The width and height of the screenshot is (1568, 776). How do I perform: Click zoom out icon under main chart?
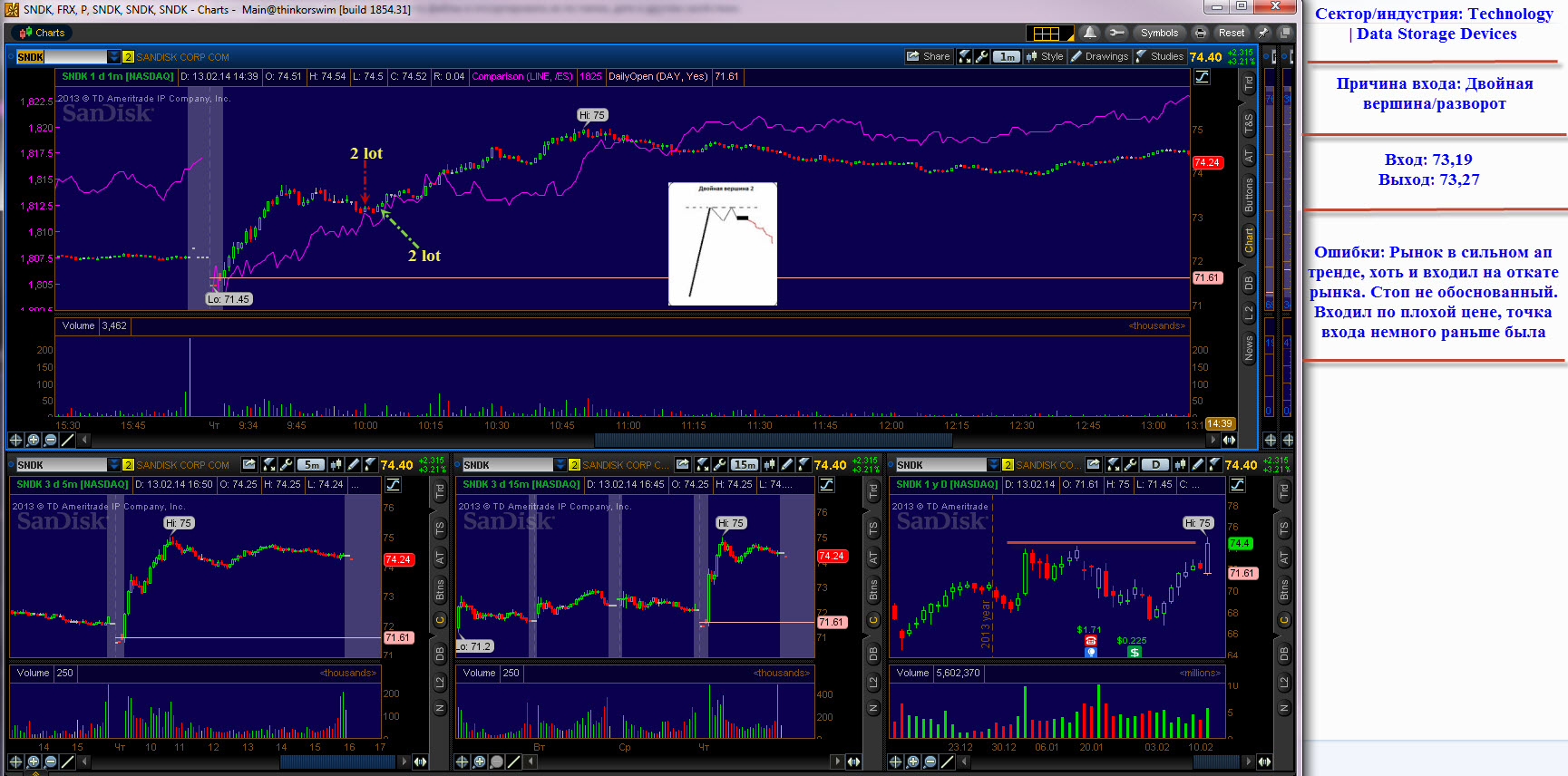[x=50, y=440]
